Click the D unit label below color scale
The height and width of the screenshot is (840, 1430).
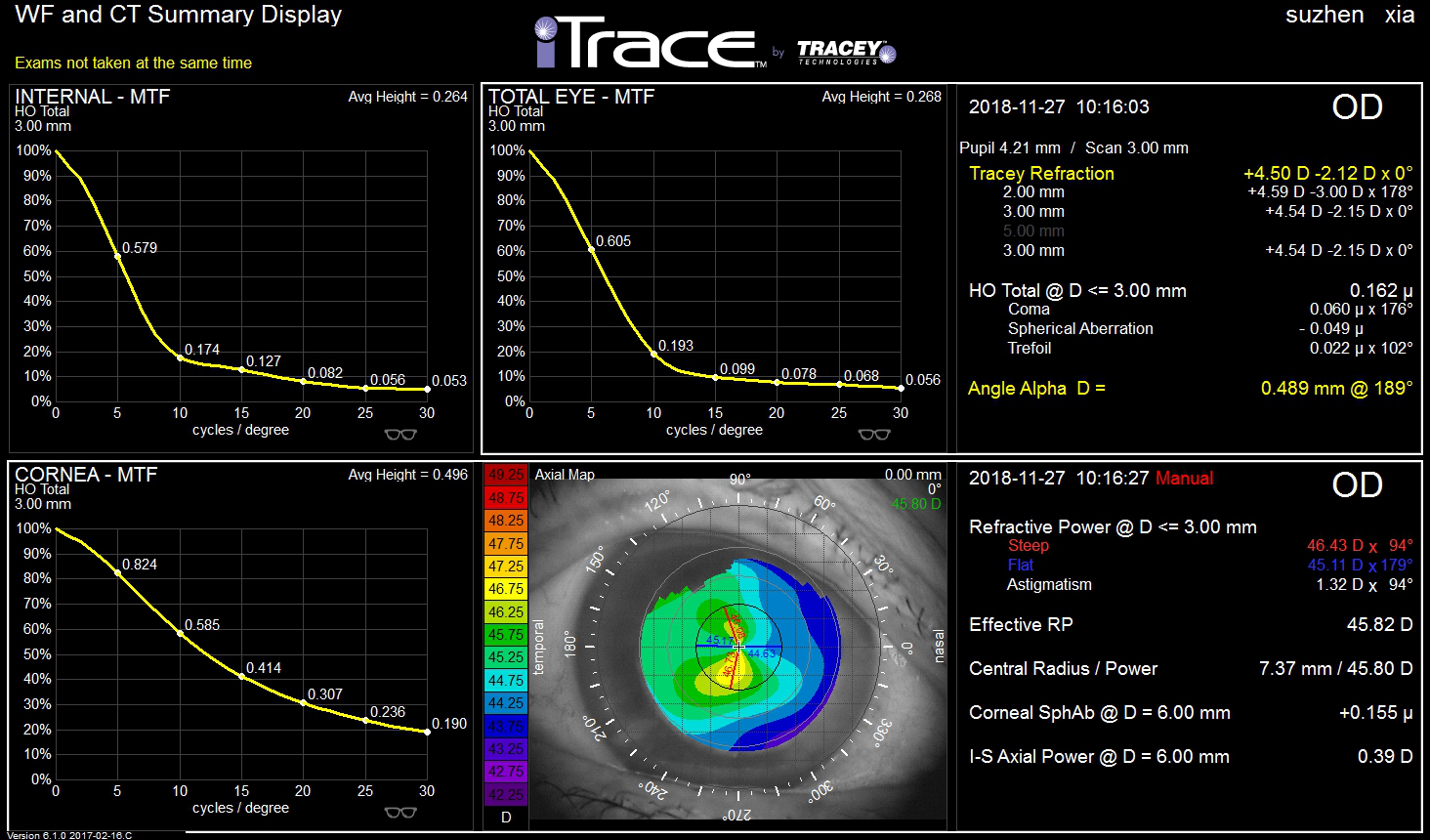[506, 818]
